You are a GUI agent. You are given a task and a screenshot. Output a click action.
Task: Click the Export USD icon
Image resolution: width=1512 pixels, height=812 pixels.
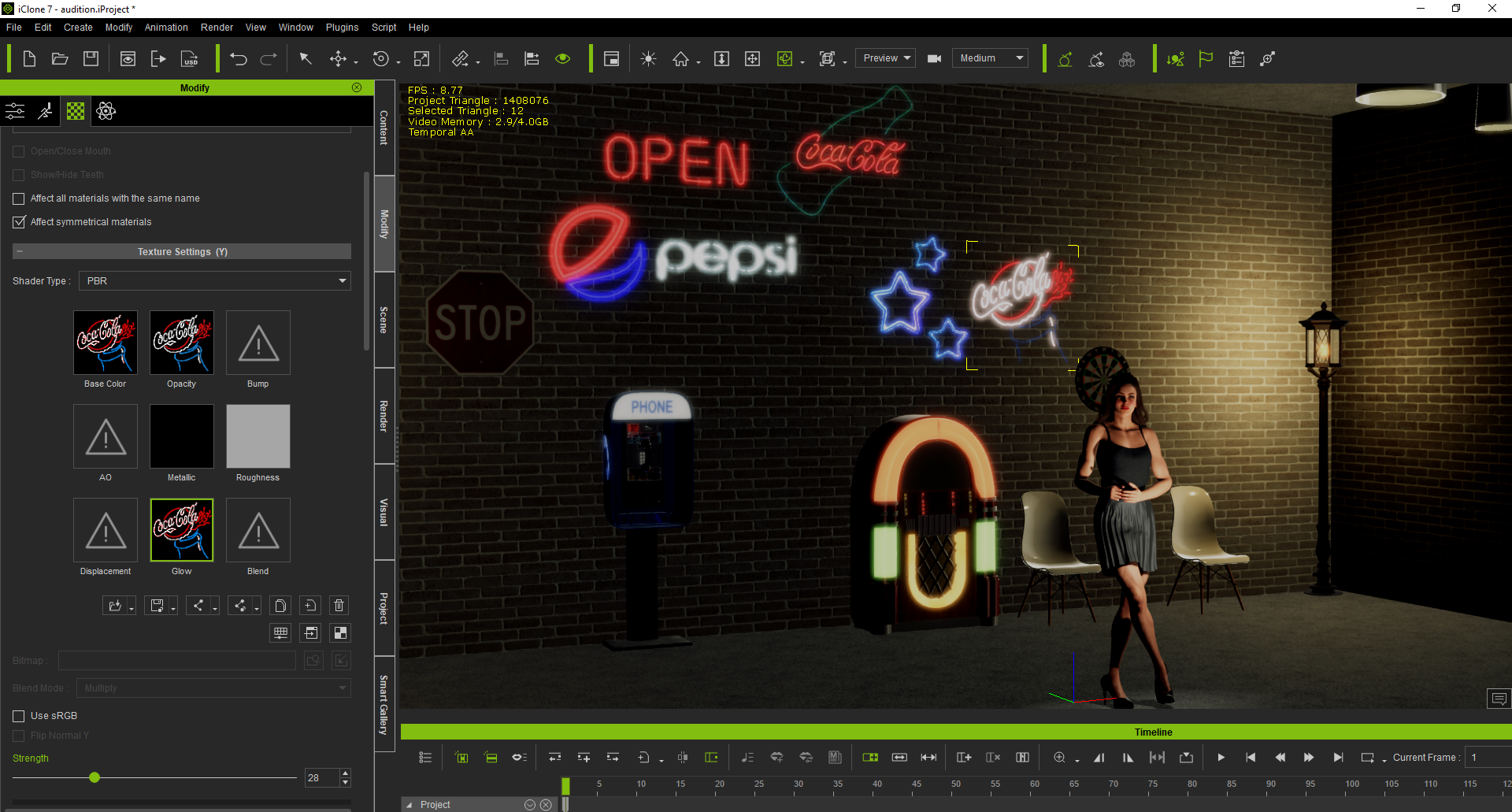pos(190,59)
